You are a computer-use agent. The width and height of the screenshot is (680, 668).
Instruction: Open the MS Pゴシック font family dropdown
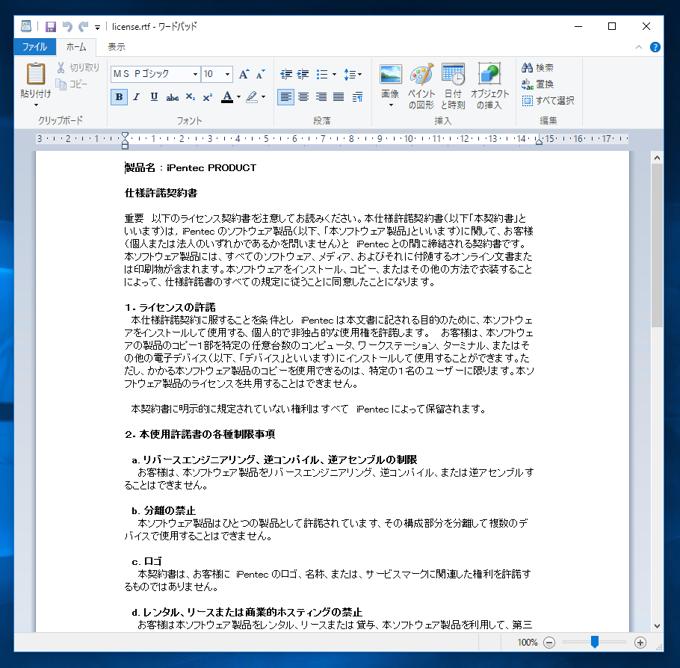(x=195, y=74)
